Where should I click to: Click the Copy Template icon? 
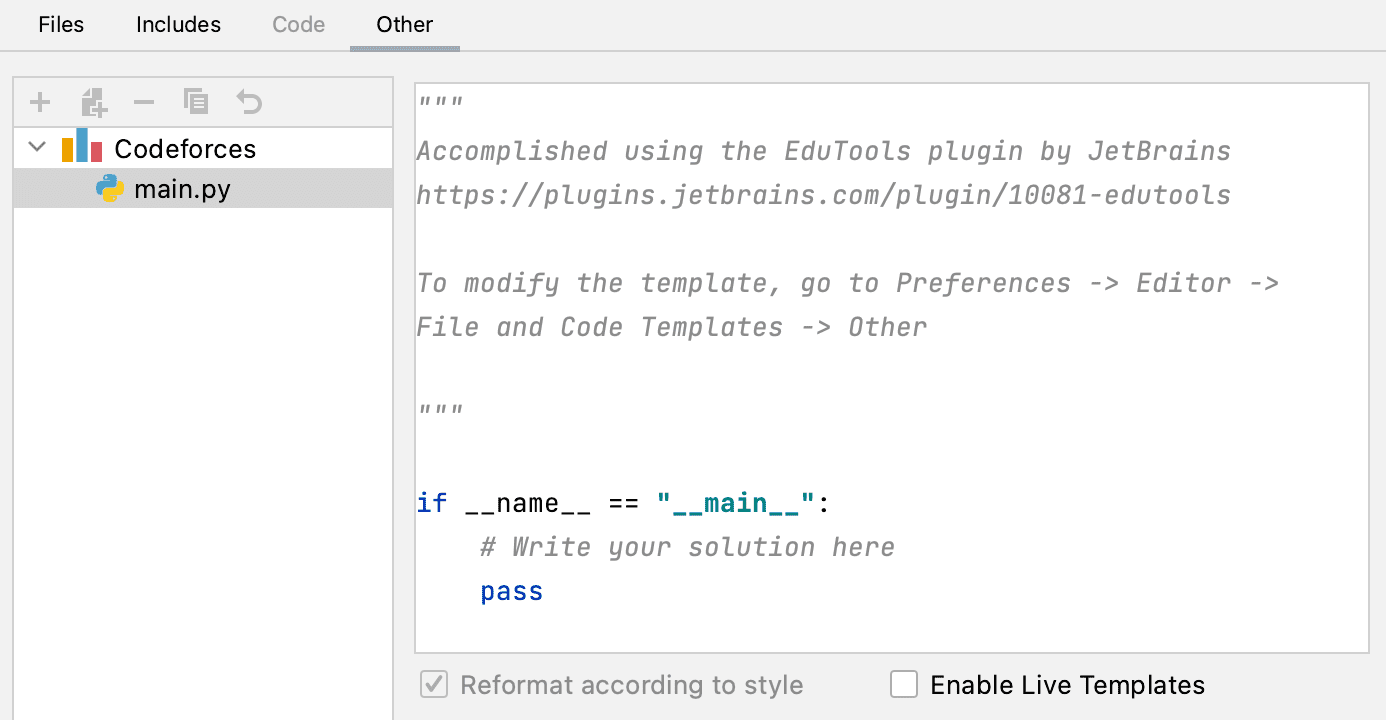coord(196,101)
